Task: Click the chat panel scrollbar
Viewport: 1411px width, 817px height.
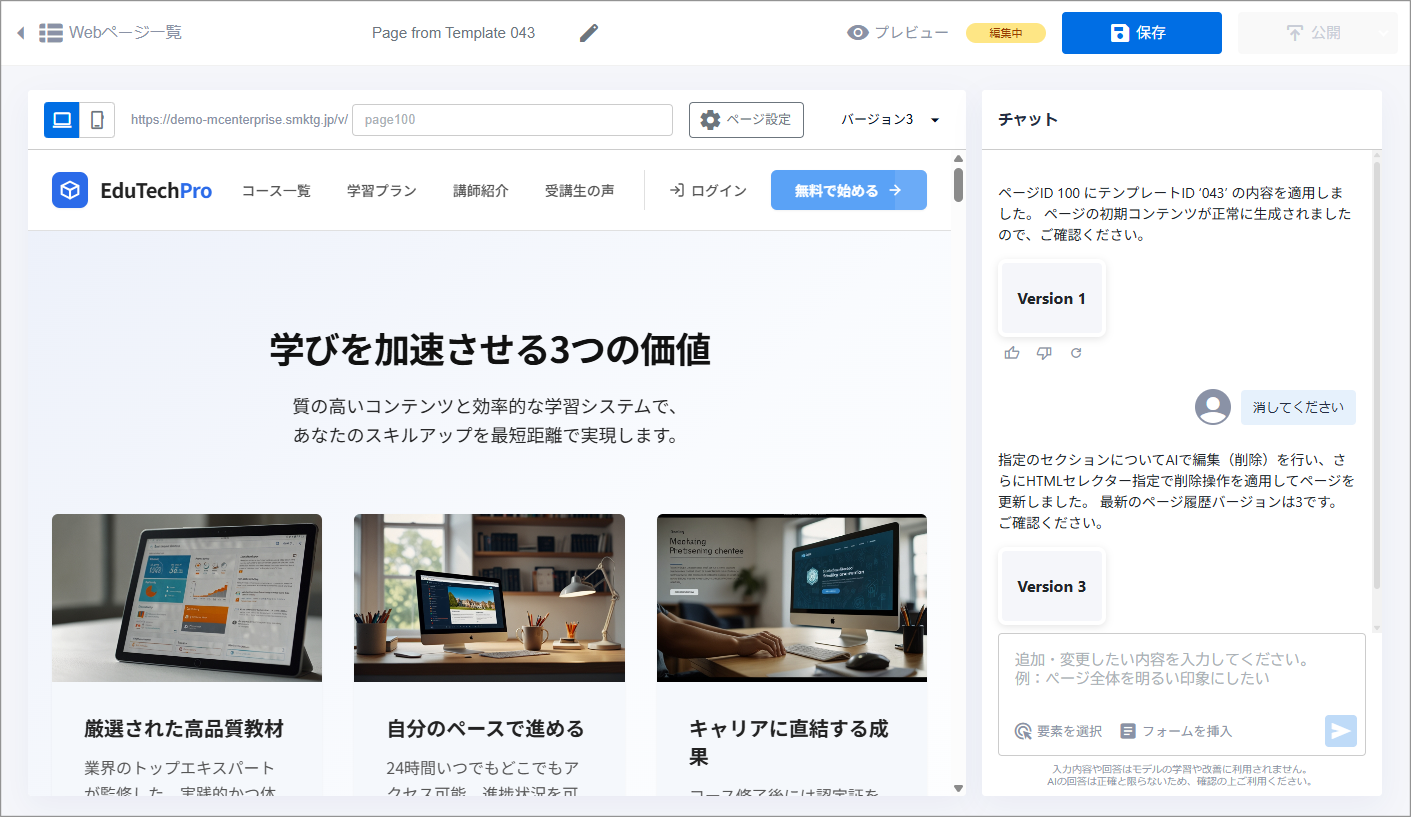Action: tap(1376, 375)
